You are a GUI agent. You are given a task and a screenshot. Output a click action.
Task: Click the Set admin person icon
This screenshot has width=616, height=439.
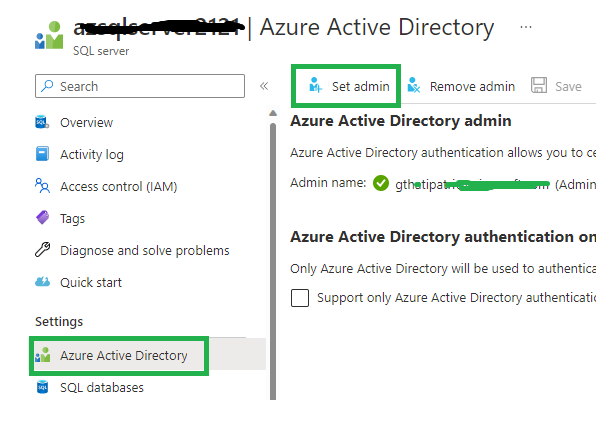pos(315,86)
